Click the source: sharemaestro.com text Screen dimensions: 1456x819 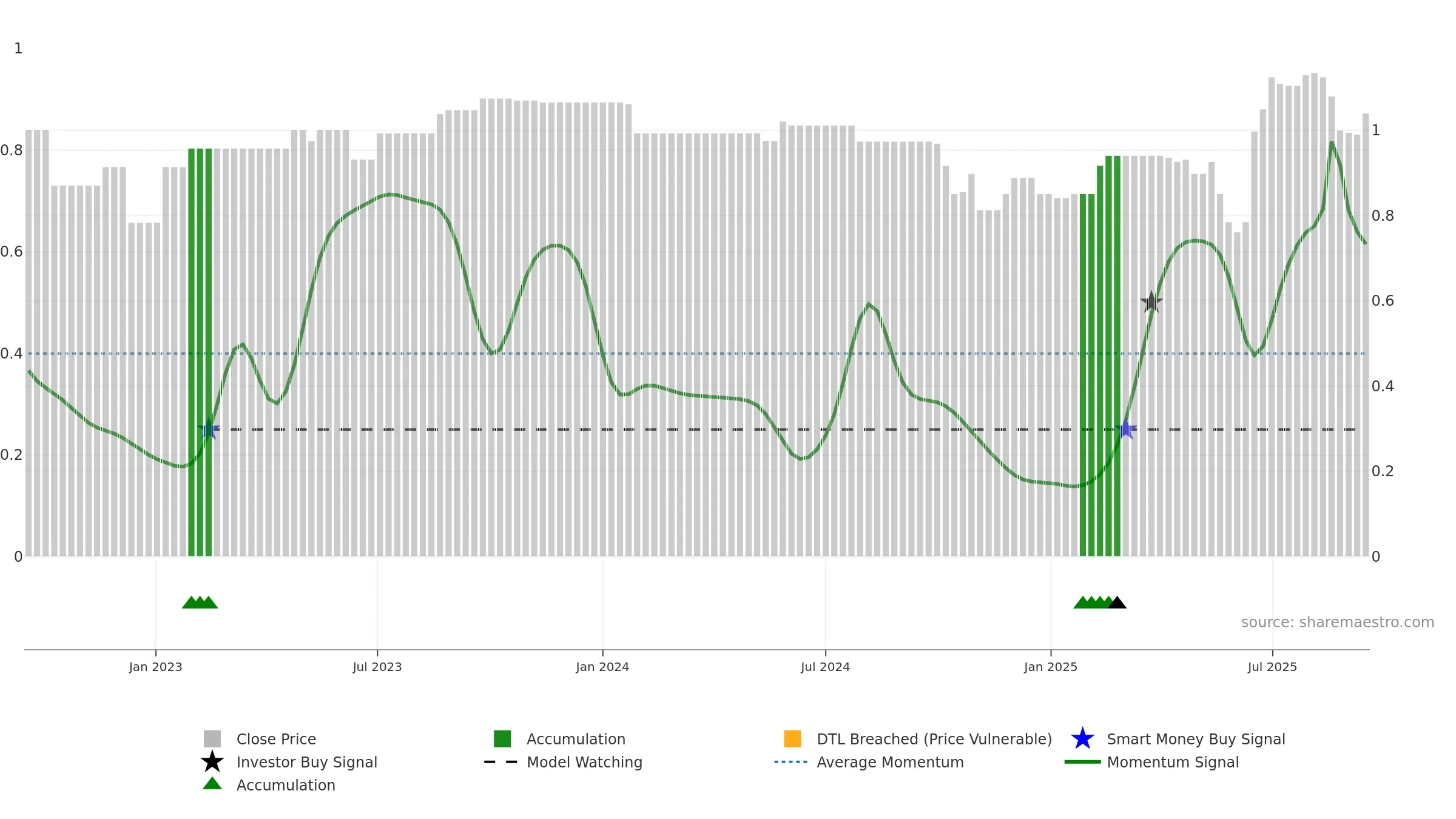[1338, 622]
